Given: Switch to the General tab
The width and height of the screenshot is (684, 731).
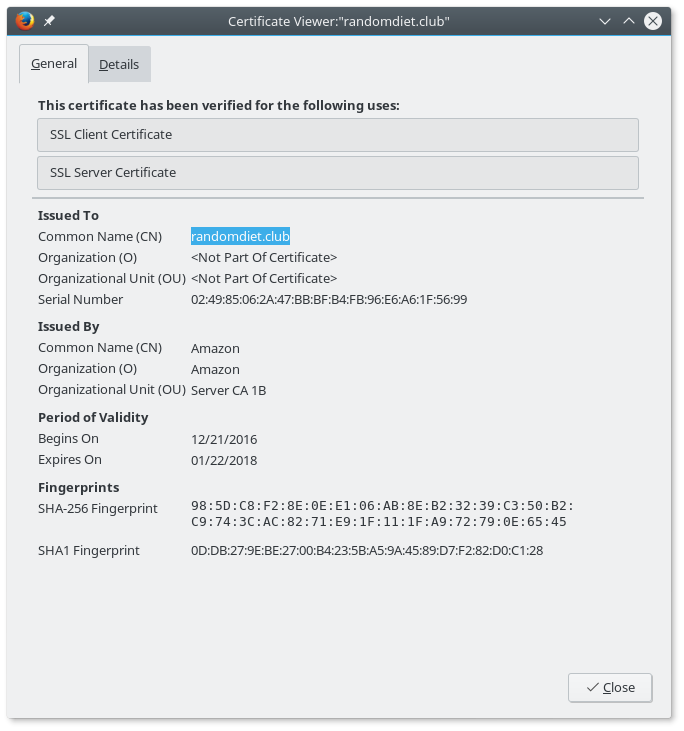Looking at the screenshot, I should pos(54,64).
